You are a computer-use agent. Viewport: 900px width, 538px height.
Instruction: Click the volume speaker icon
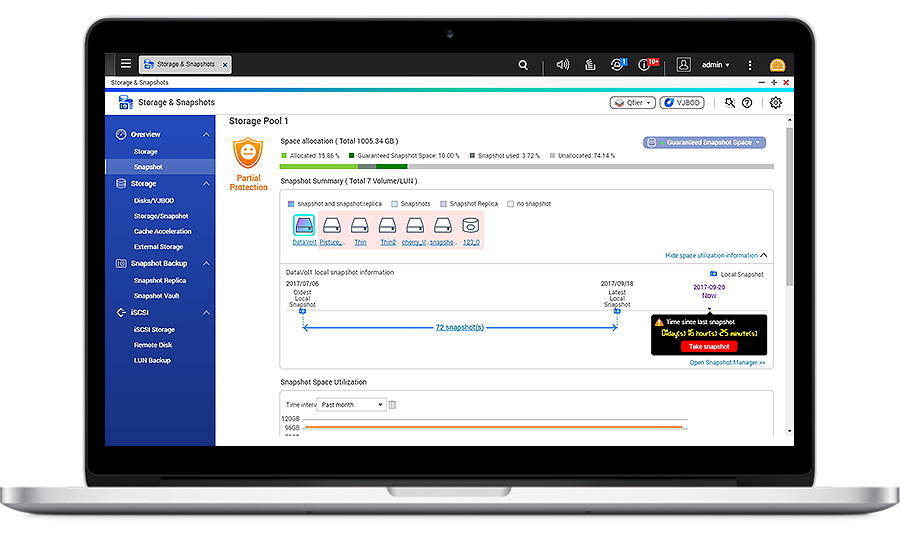[x=563, y=65]
